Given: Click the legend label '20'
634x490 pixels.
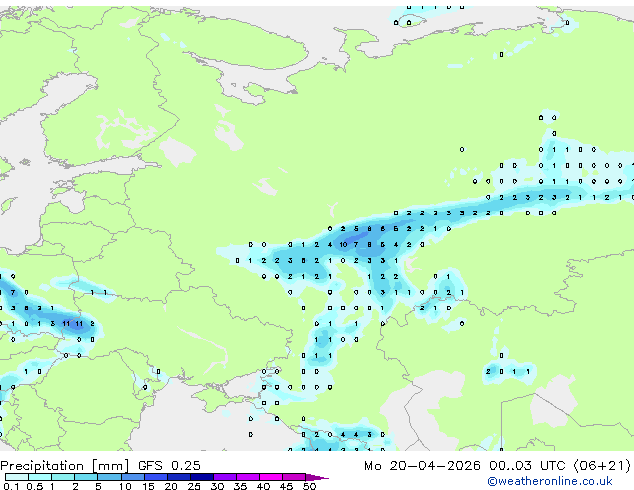Looking at the screenshot, I should point(171,486).
